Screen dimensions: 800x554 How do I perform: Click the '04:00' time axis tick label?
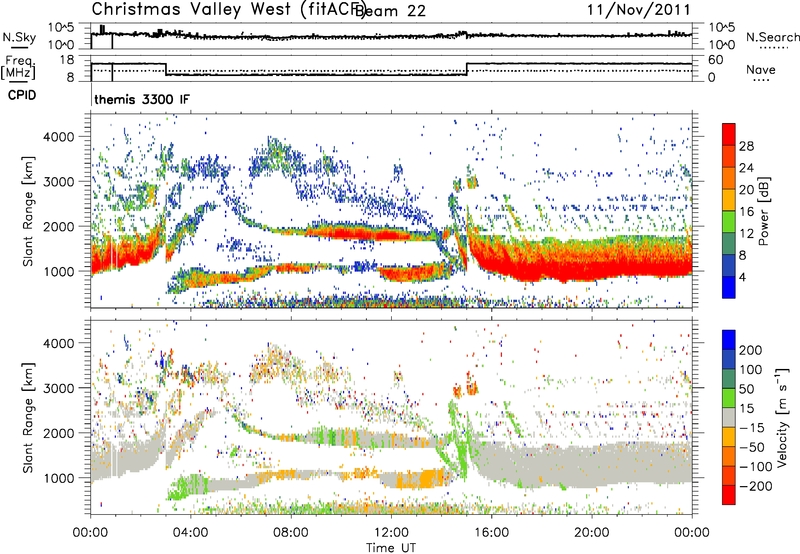click(191, 533)
